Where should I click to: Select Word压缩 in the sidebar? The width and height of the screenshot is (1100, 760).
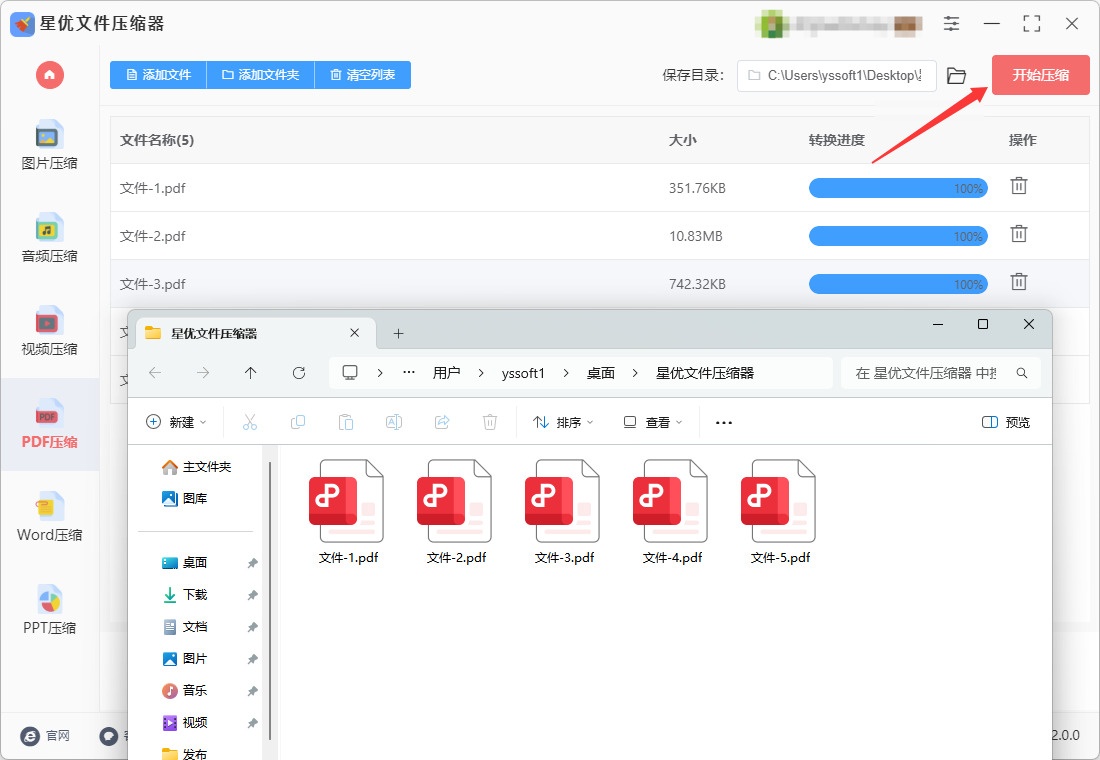49,517
